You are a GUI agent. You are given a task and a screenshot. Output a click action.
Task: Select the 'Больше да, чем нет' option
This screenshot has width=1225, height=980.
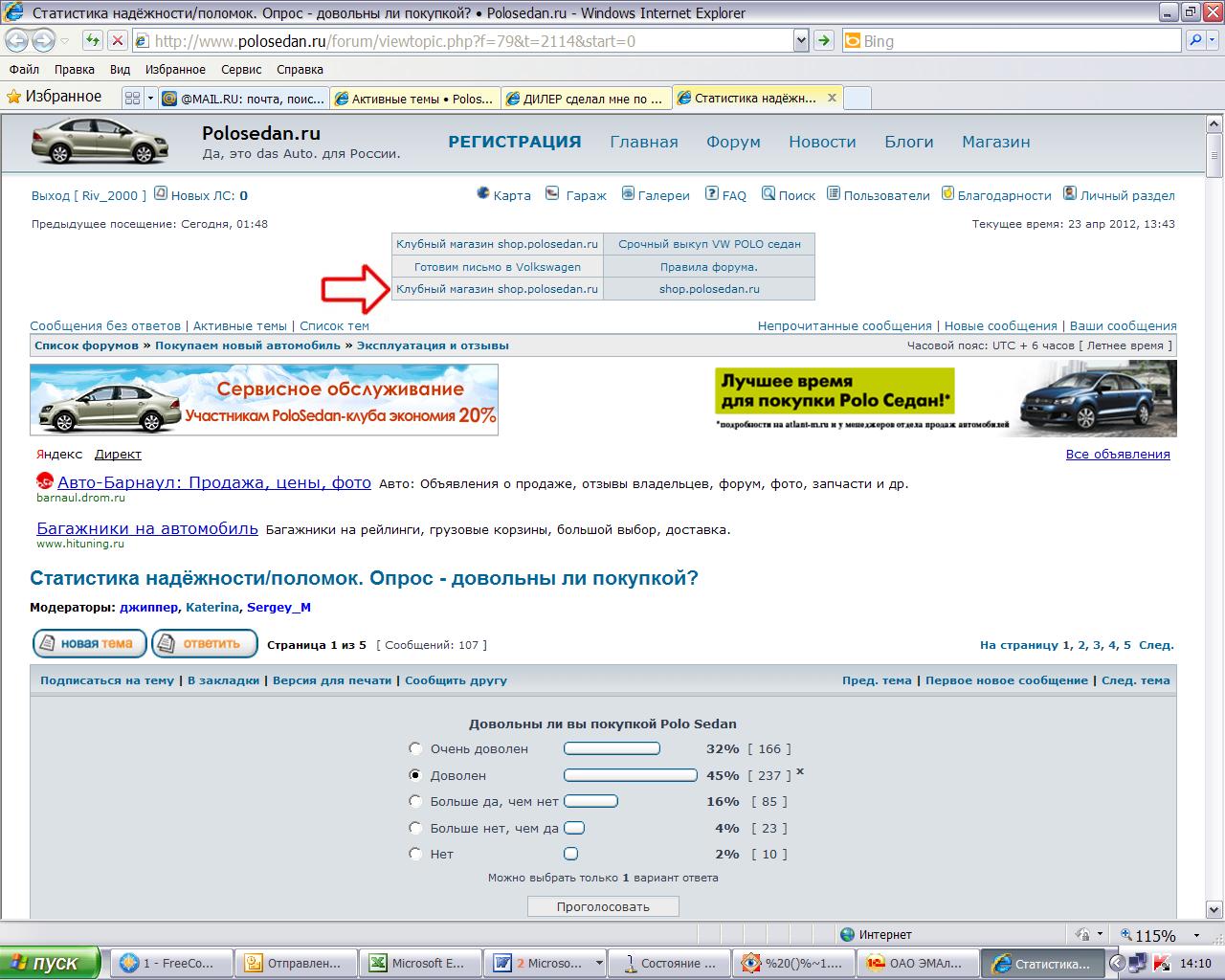tap(415, 801)
